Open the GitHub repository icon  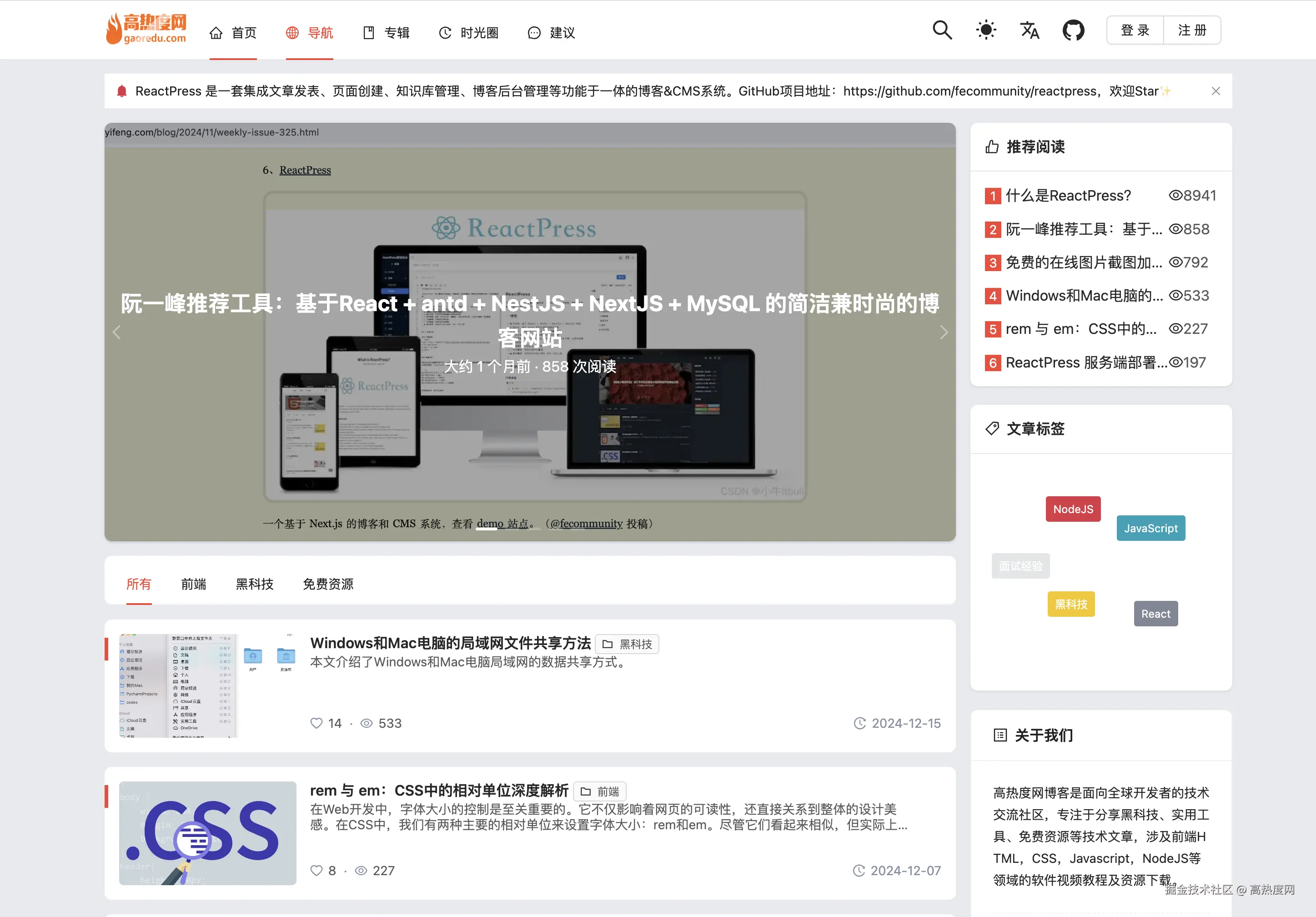pos(1073,30)
